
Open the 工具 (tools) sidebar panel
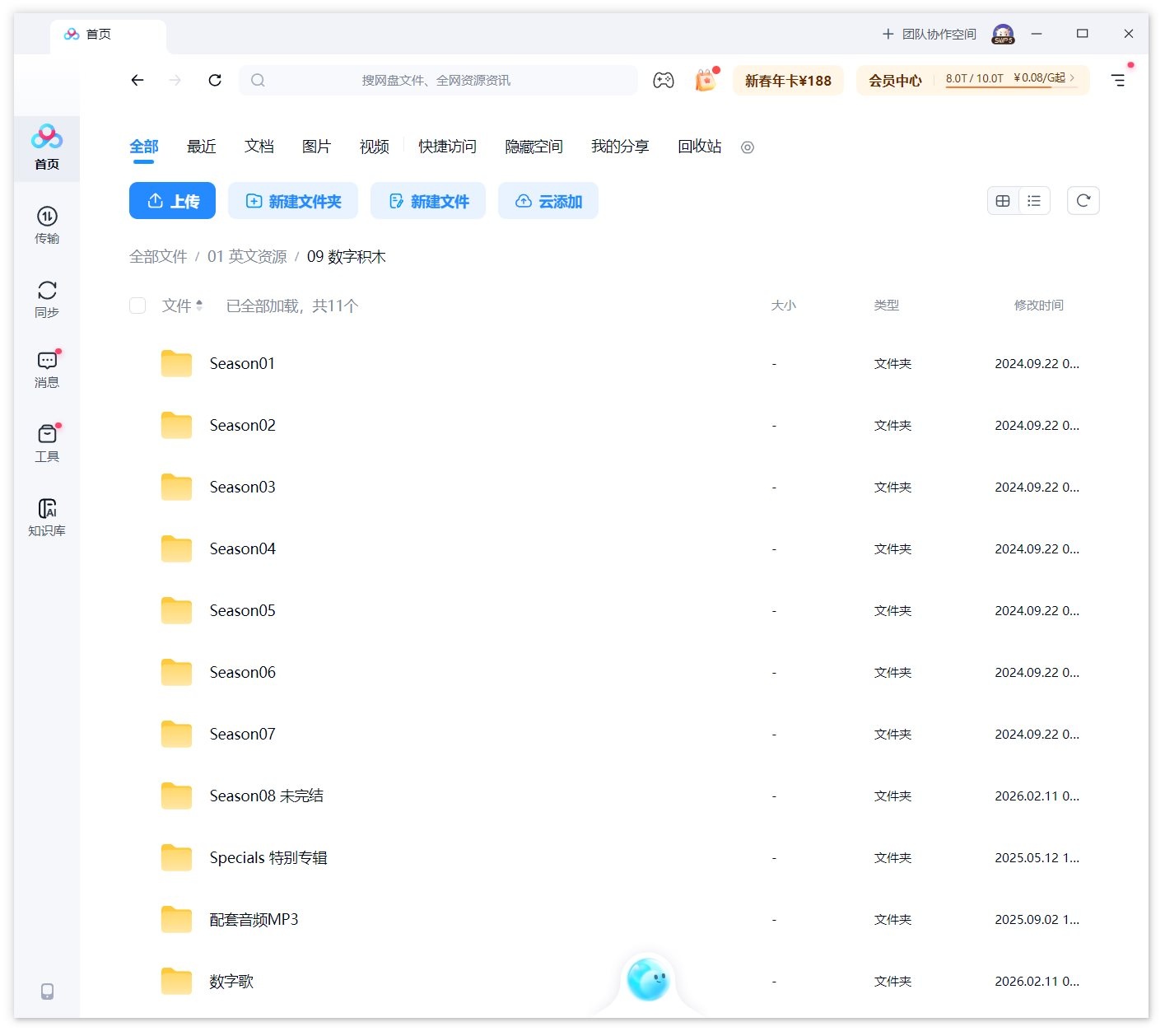pos(46,441)
